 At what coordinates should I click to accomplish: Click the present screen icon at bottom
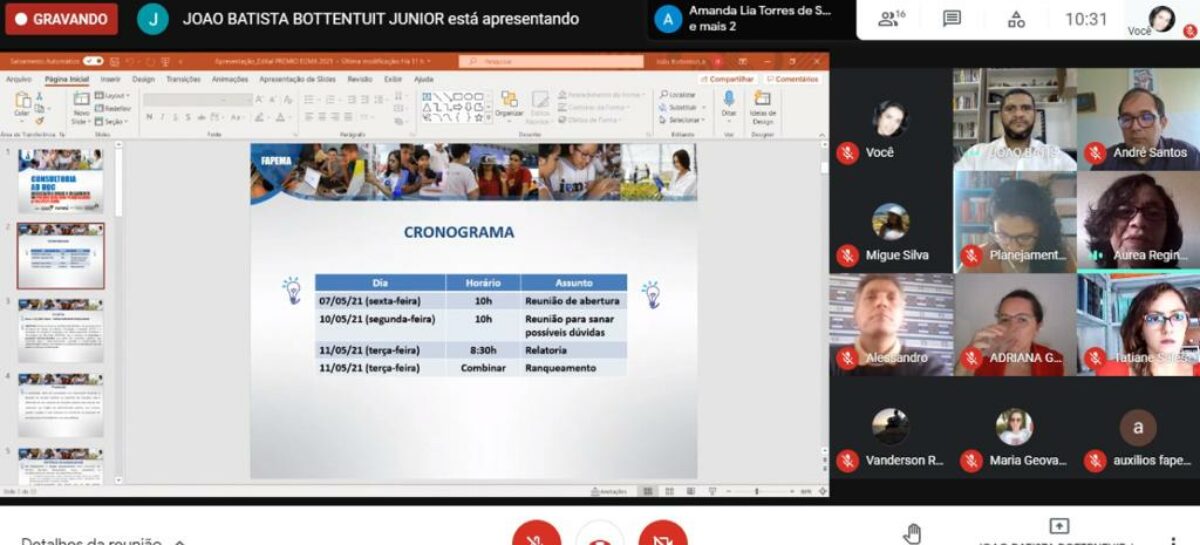coord(1059,527)
